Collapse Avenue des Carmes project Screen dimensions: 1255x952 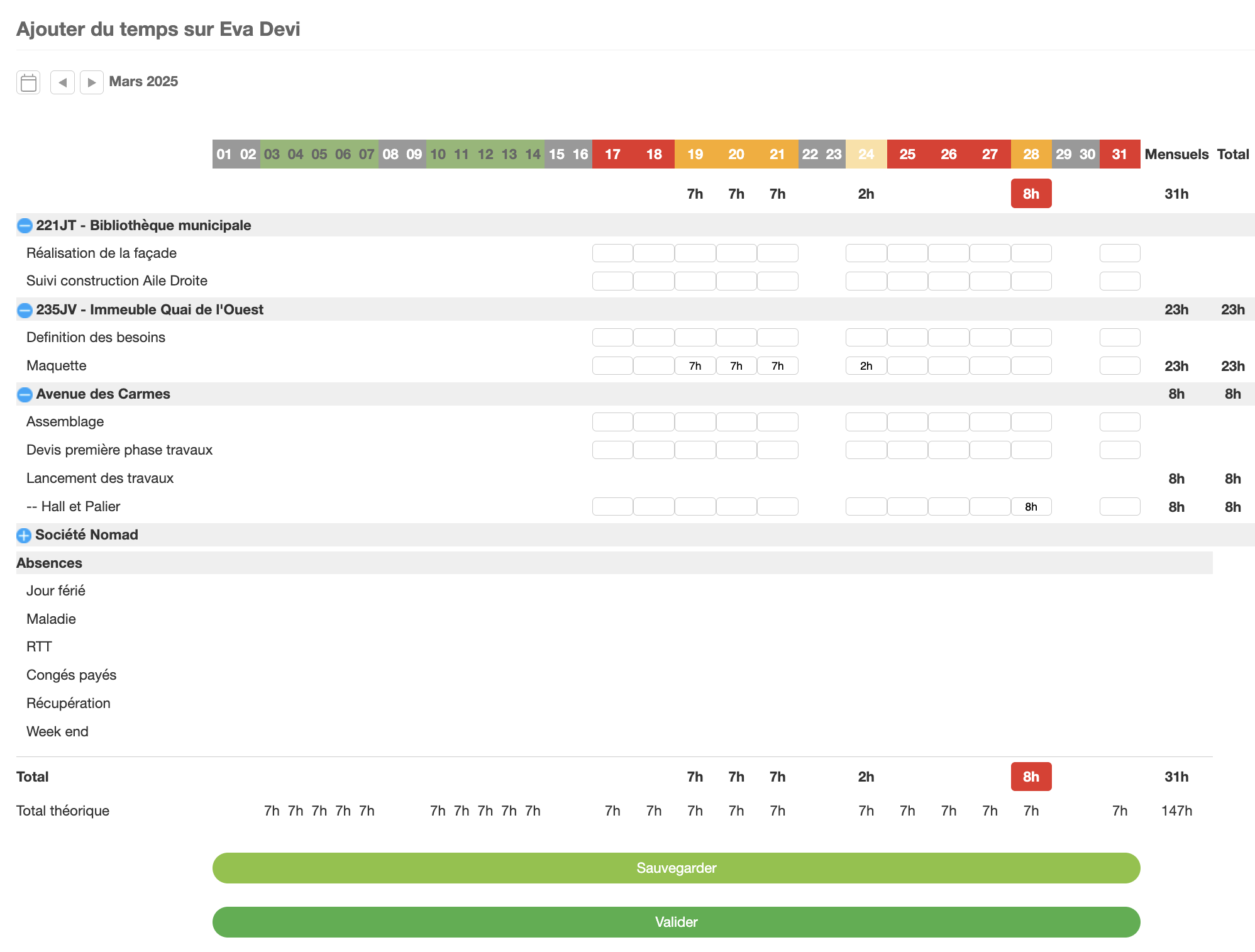tap(25, 394)
